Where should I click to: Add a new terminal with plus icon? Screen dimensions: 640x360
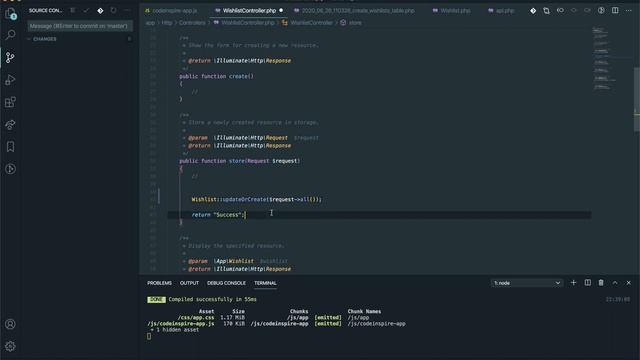pyautogui.click(x=573, y=282)
